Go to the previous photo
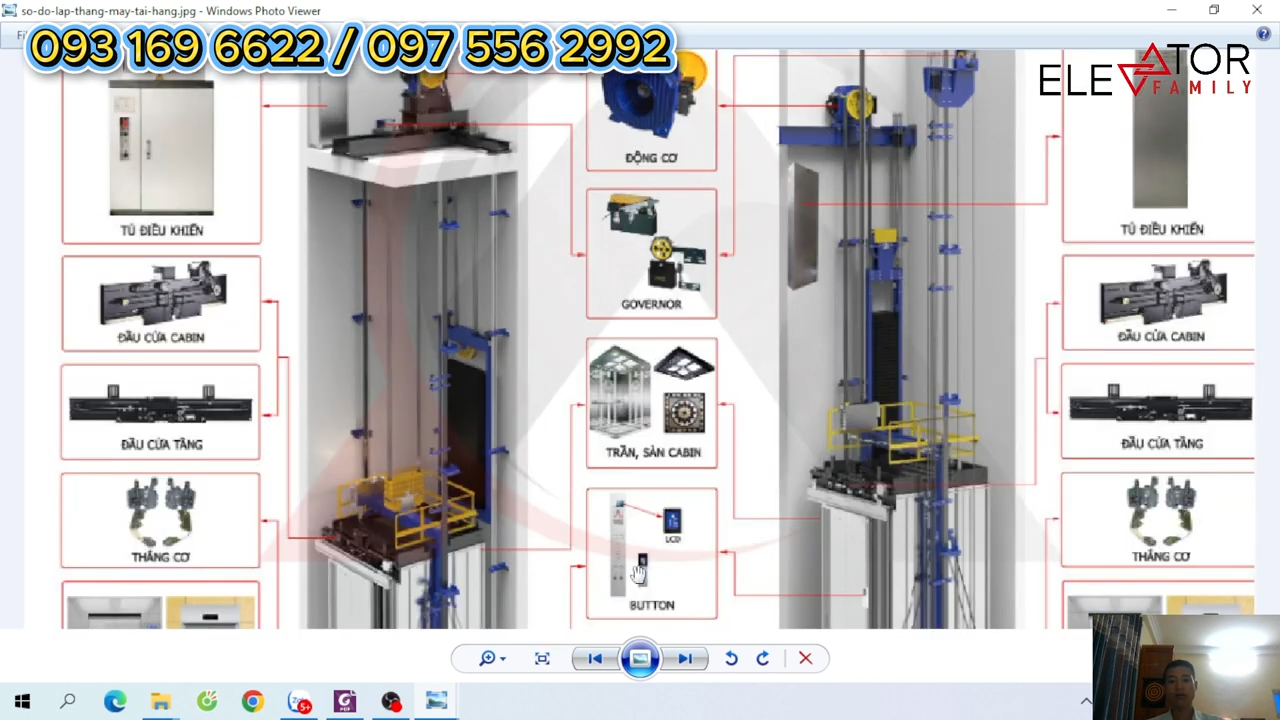1280x720 pixels. coord(595,658)
